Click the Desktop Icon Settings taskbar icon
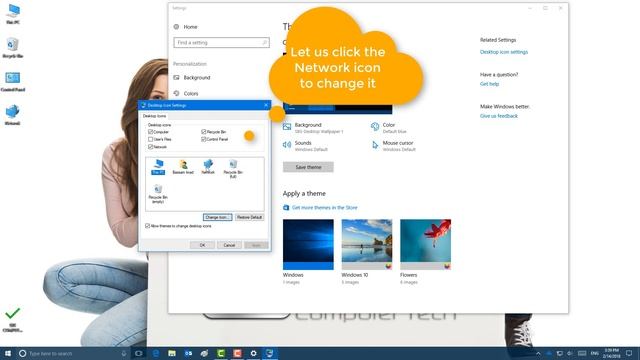 (x=270, y=353)
